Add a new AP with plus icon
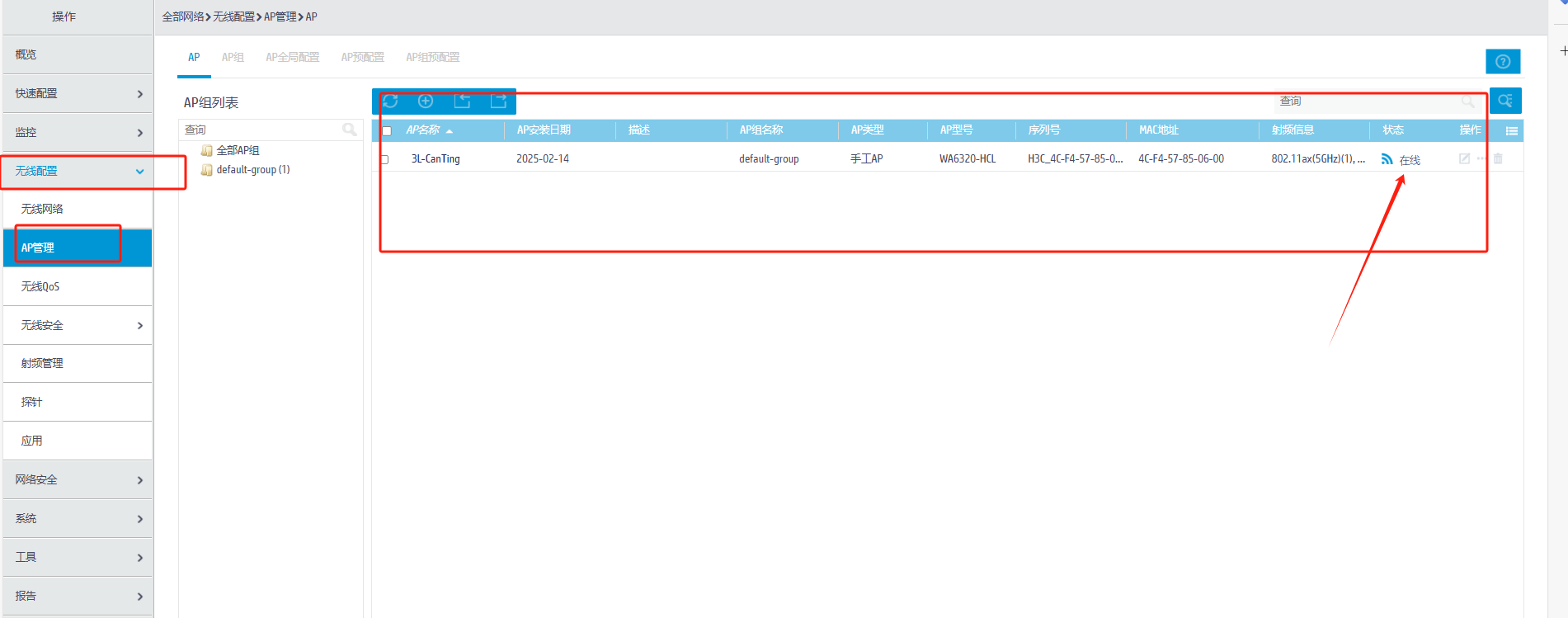The image size is (1568, 618). click(426, 101)
